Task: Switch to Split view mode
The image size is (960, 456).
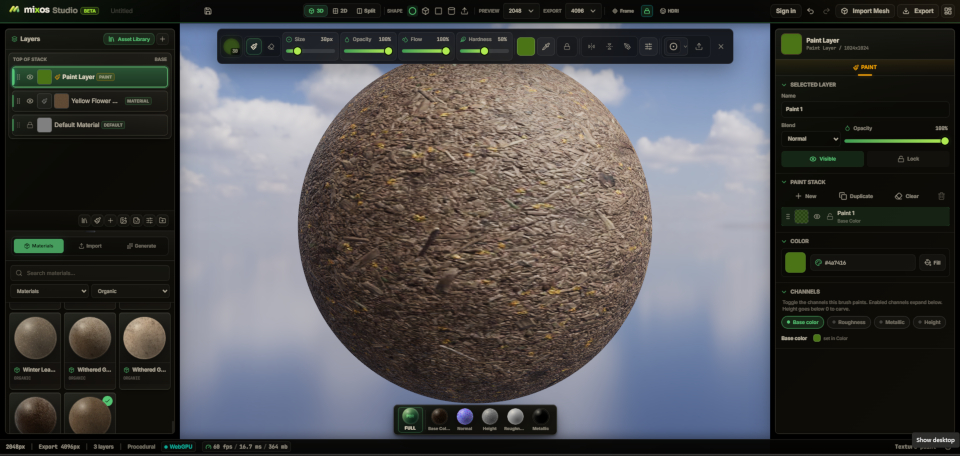Action: pyautogui.click(x=366, y=11)
